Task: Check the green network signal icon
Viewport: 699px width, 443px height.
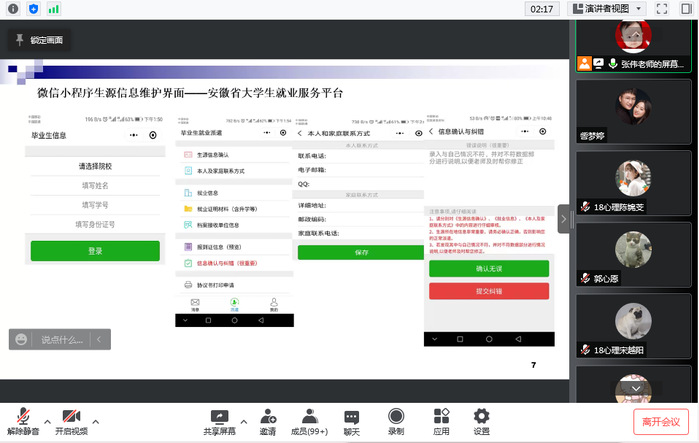Action: pos(53,9)
